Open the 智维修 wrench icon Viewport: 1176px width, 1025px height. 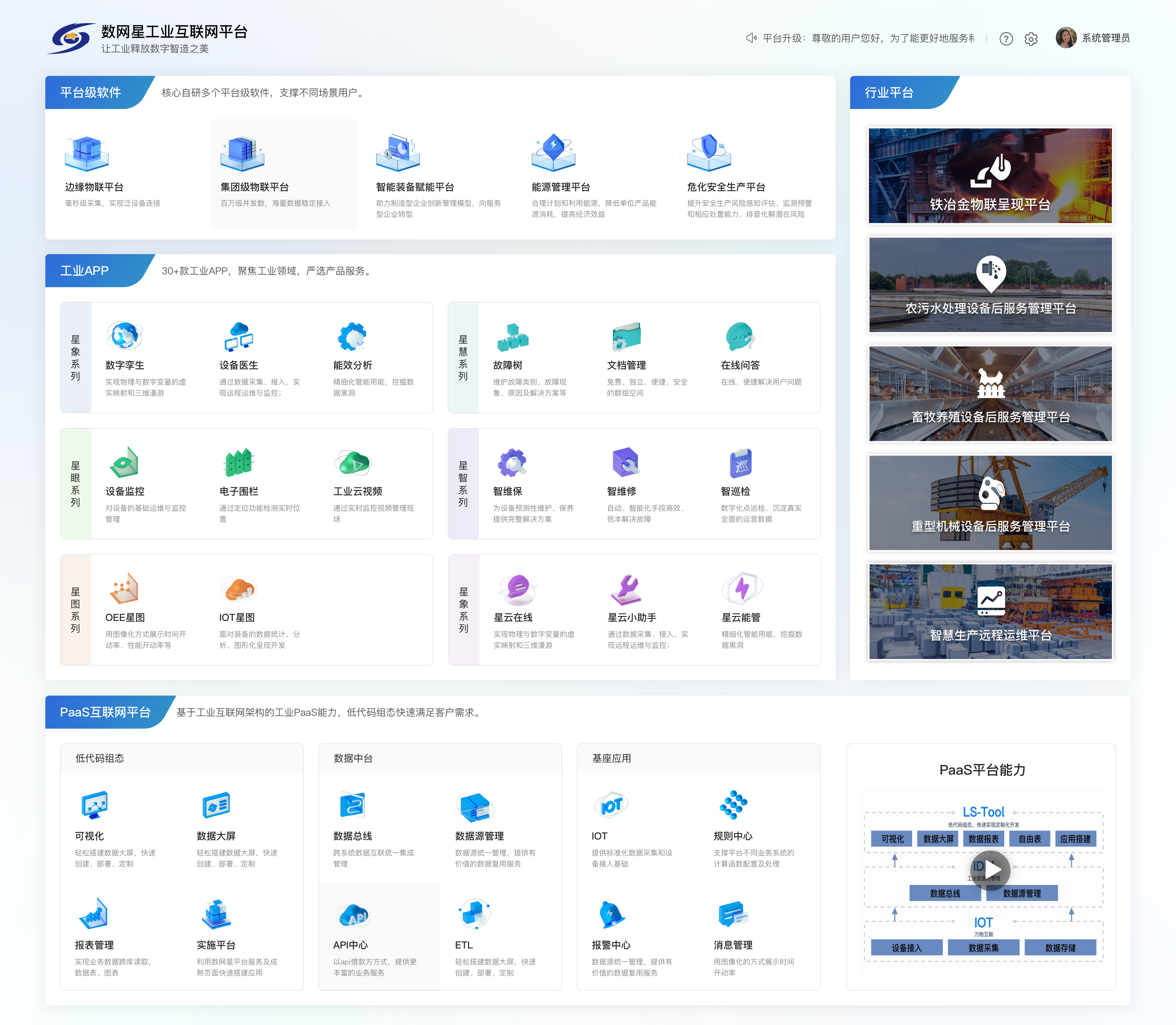[x=625, y=462]
